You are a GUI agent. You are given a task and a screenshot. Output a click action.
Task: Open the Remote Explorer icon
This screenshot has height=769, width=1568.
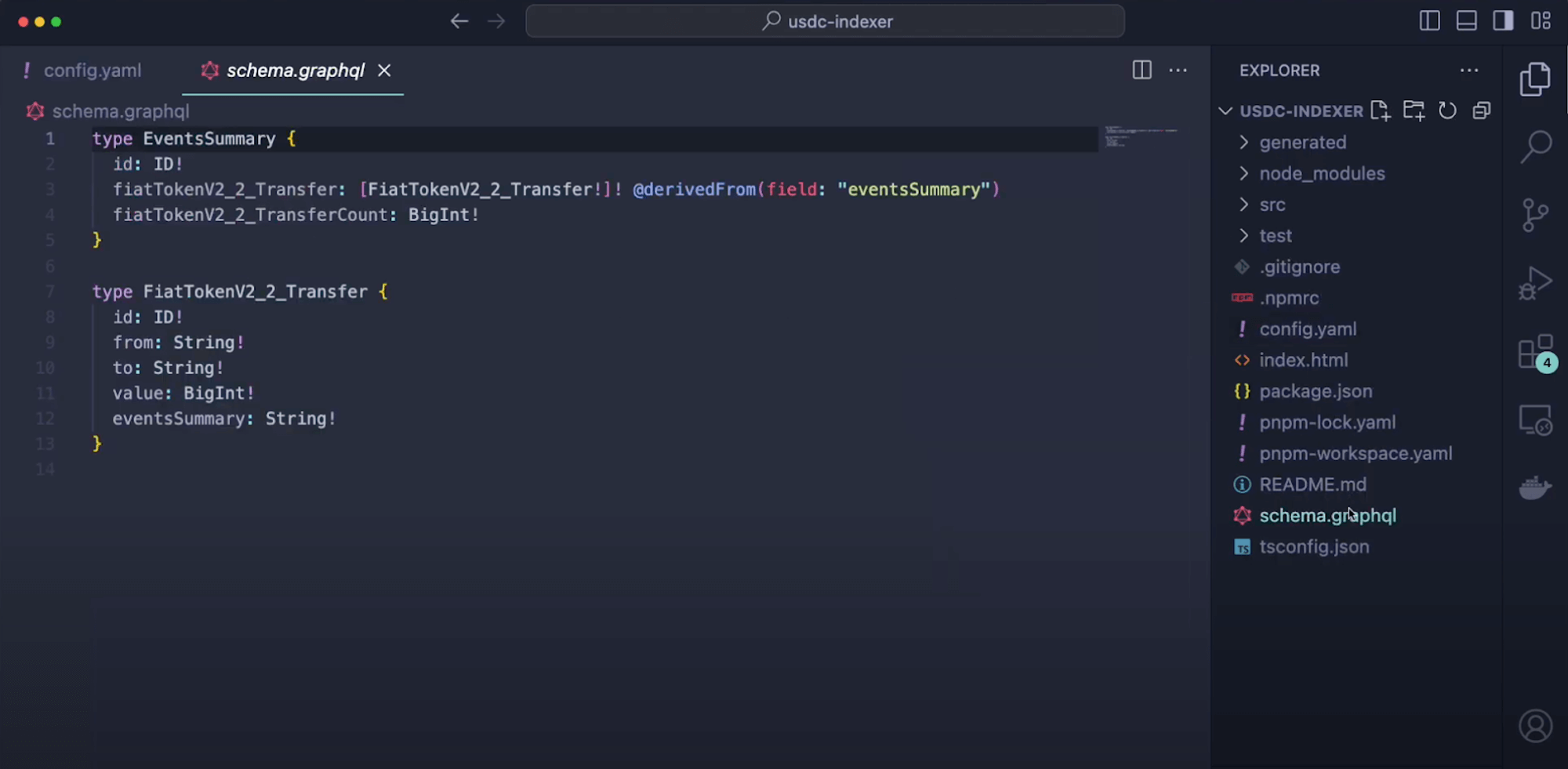coord(1536,419)
